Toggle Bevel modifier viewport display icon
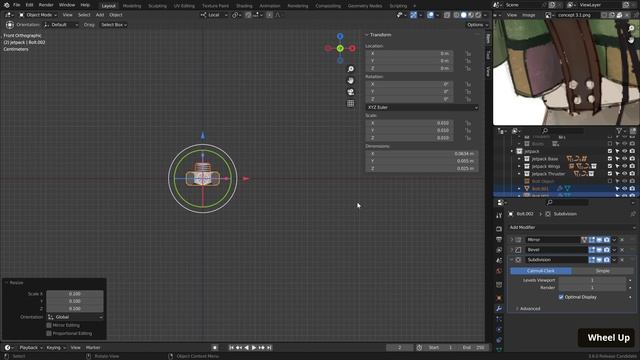The width and height of the screenshot is (640, 360). [x=599, y=250]
